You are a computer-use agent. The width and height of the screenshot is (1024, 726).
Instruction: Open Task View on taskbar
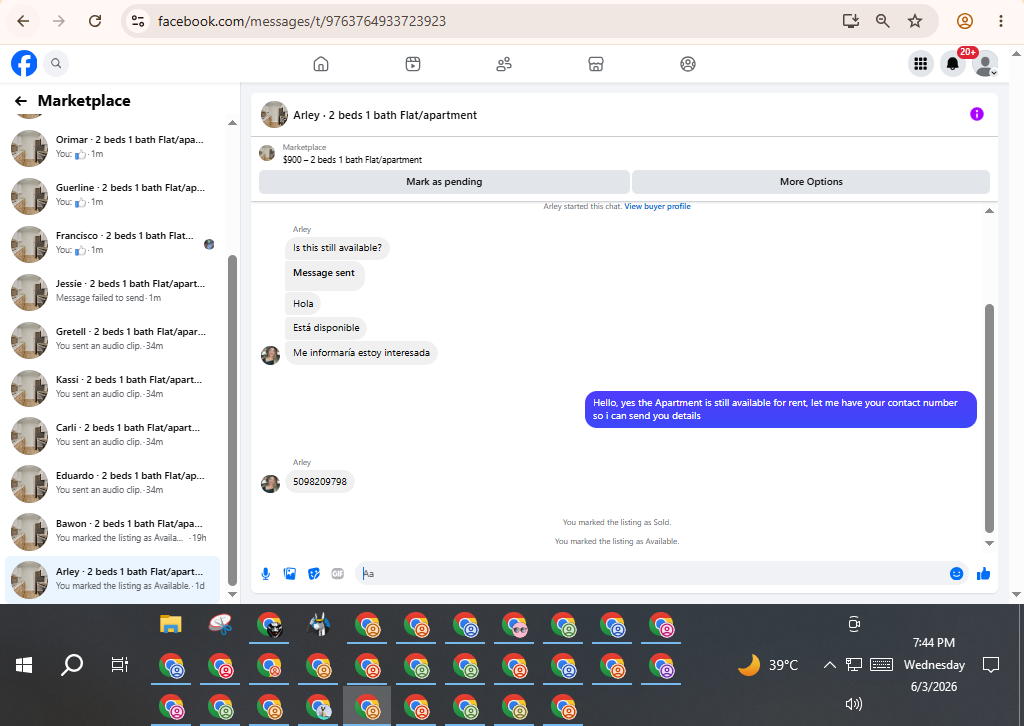[x=120, y=665]
